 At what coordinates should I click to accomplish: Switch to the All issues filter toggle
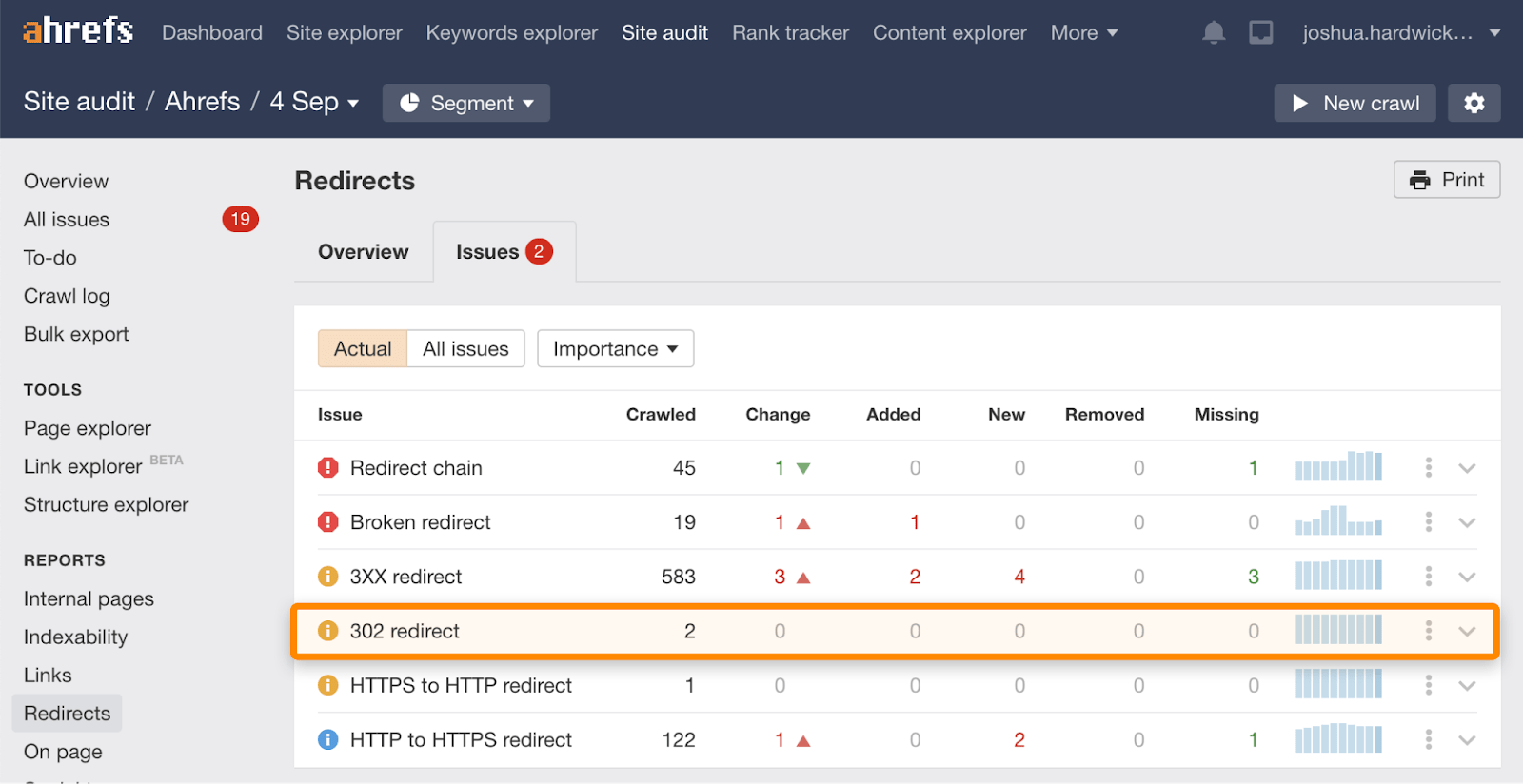pos(465,349)
